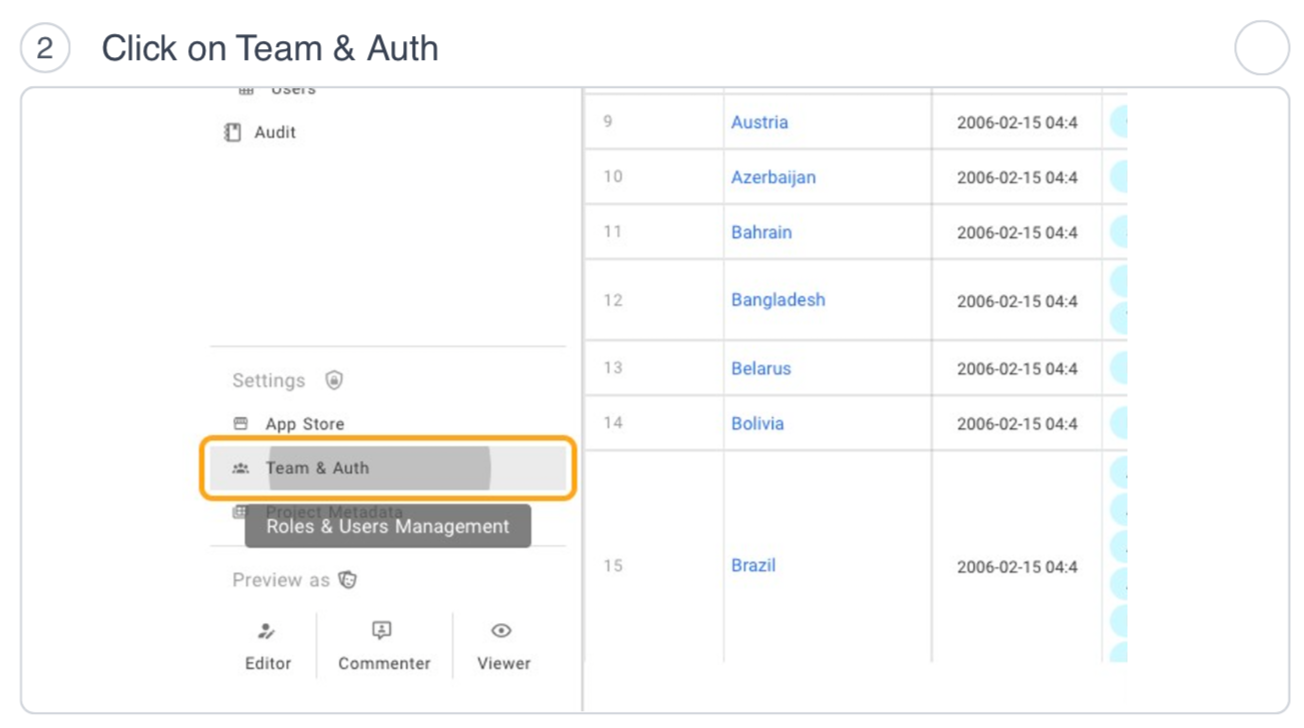1304x728 pixels.
Task: Open the Bolivia link
Action: point(757,423)
